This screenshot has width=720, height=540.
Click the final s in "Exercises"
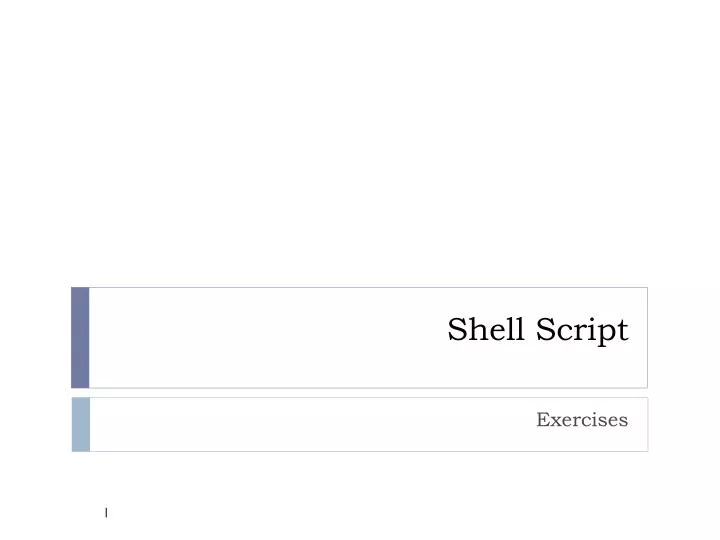[623, 422]
